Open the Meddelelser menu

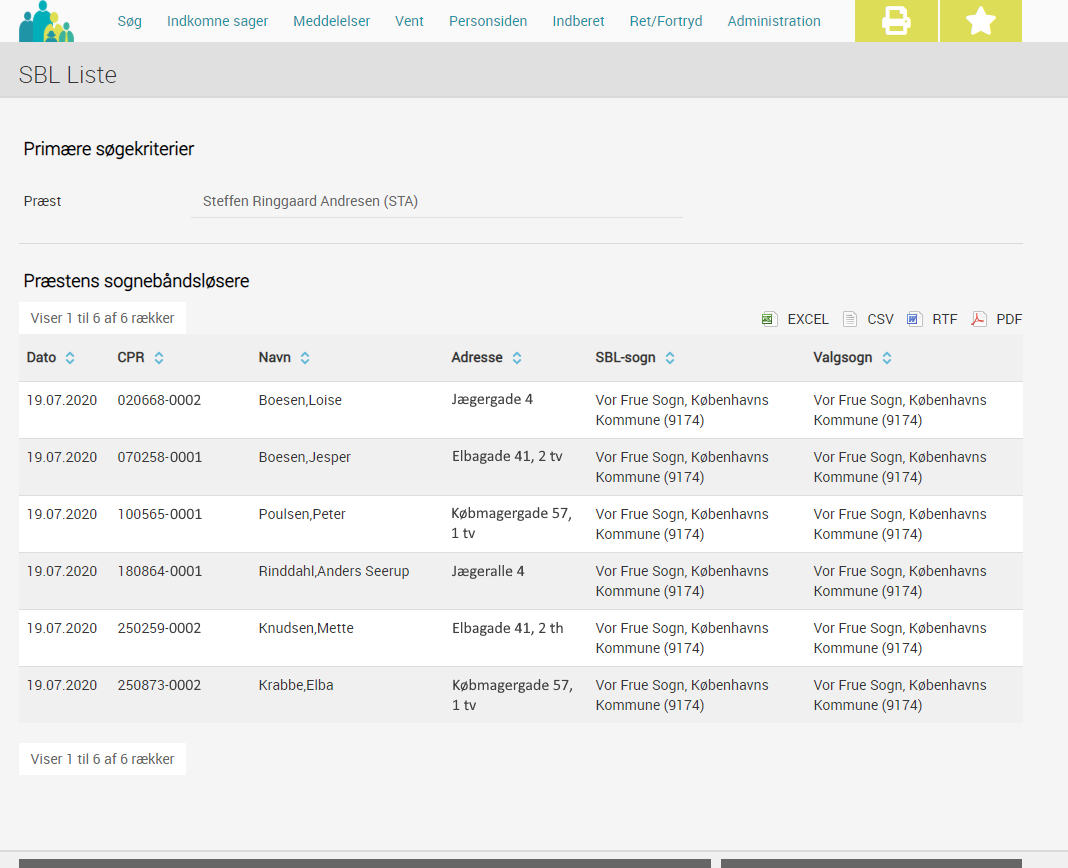pyautogui.click(x=332, y=21)
